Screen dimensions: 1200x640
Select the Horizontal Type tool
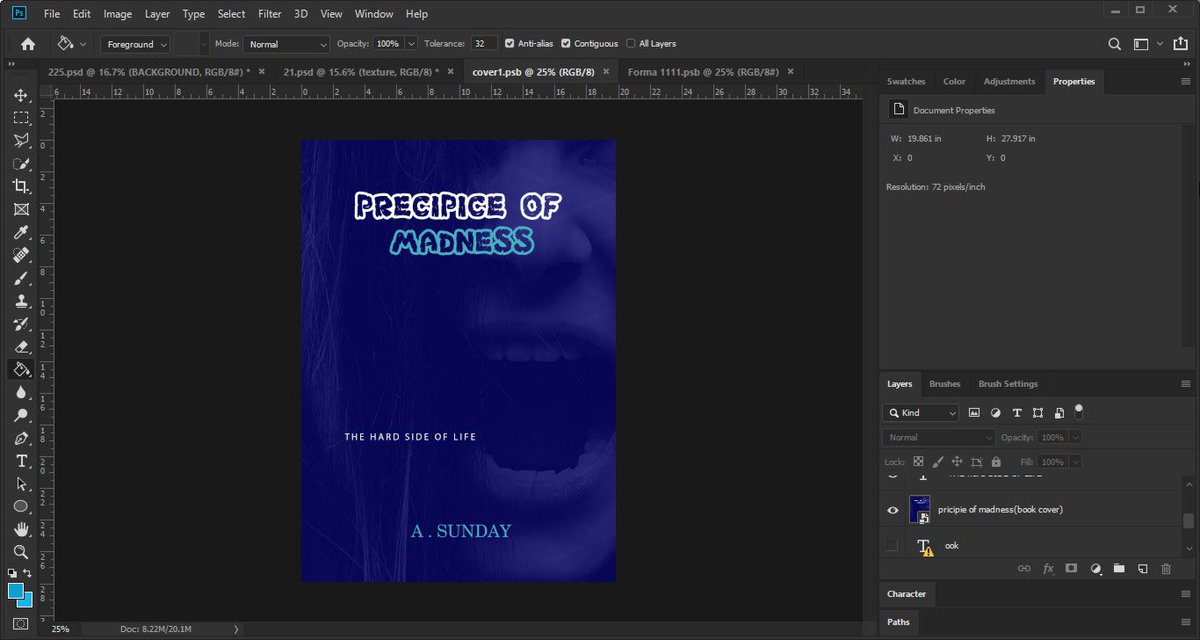21,461
